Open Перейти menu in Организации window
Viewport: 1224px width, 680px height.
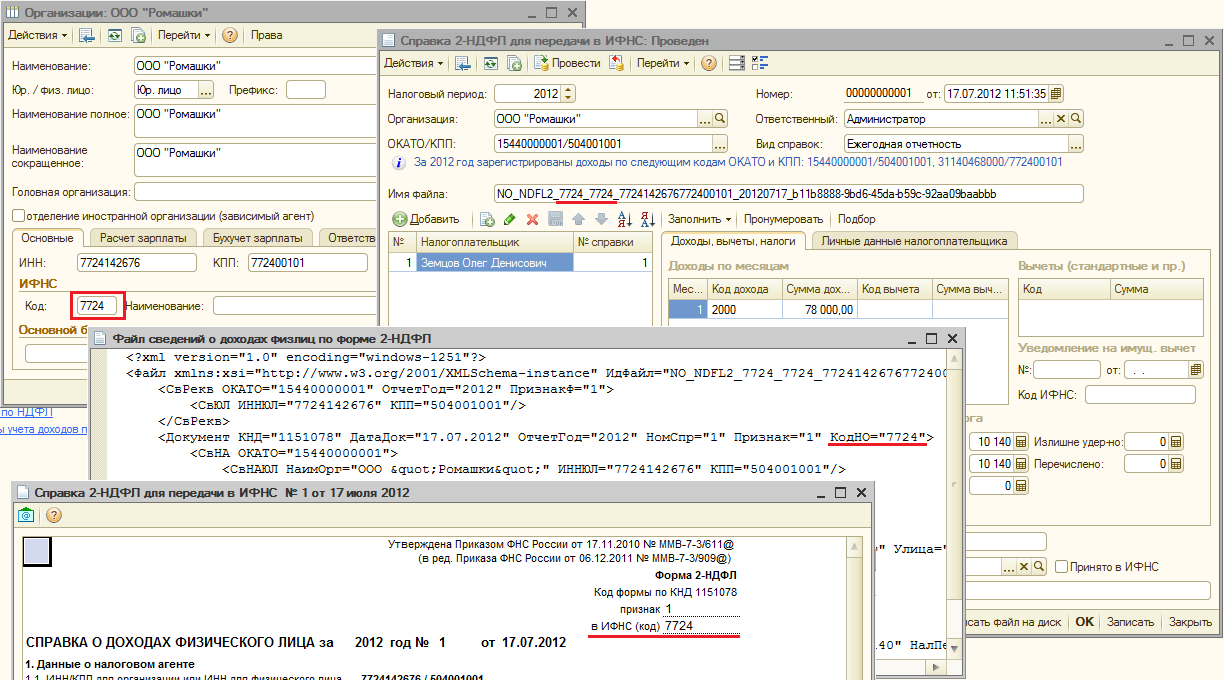pyautogui.click(x=183, y=35)
